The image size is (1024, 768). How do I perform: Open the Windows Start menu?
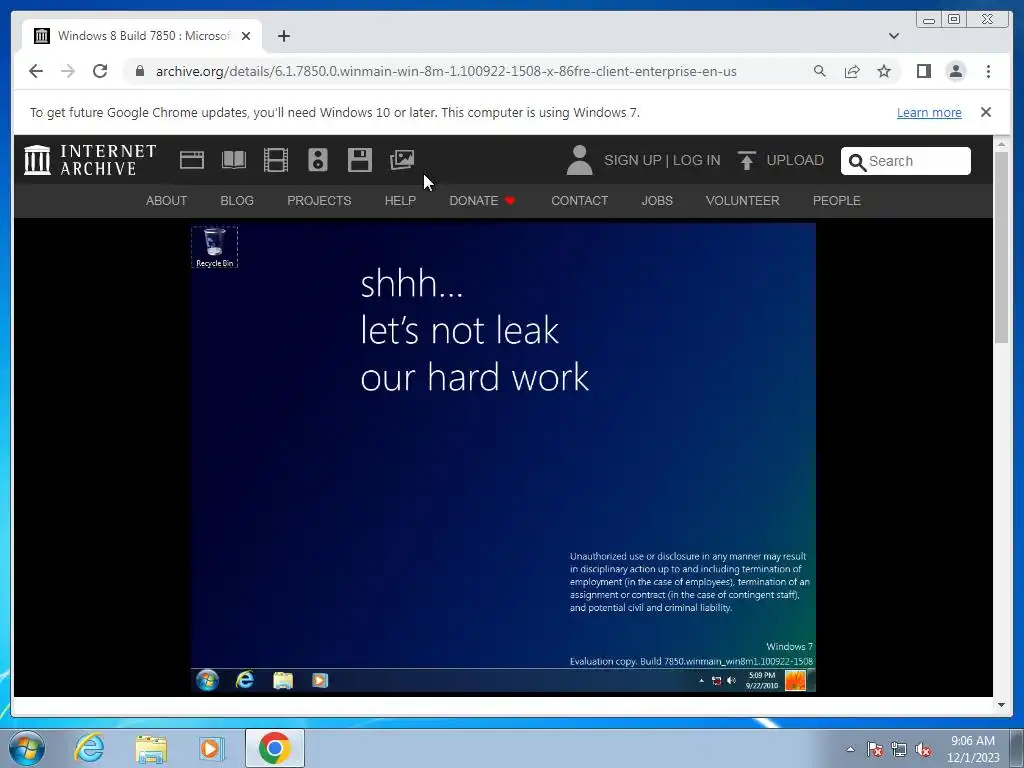click(26, 748)
